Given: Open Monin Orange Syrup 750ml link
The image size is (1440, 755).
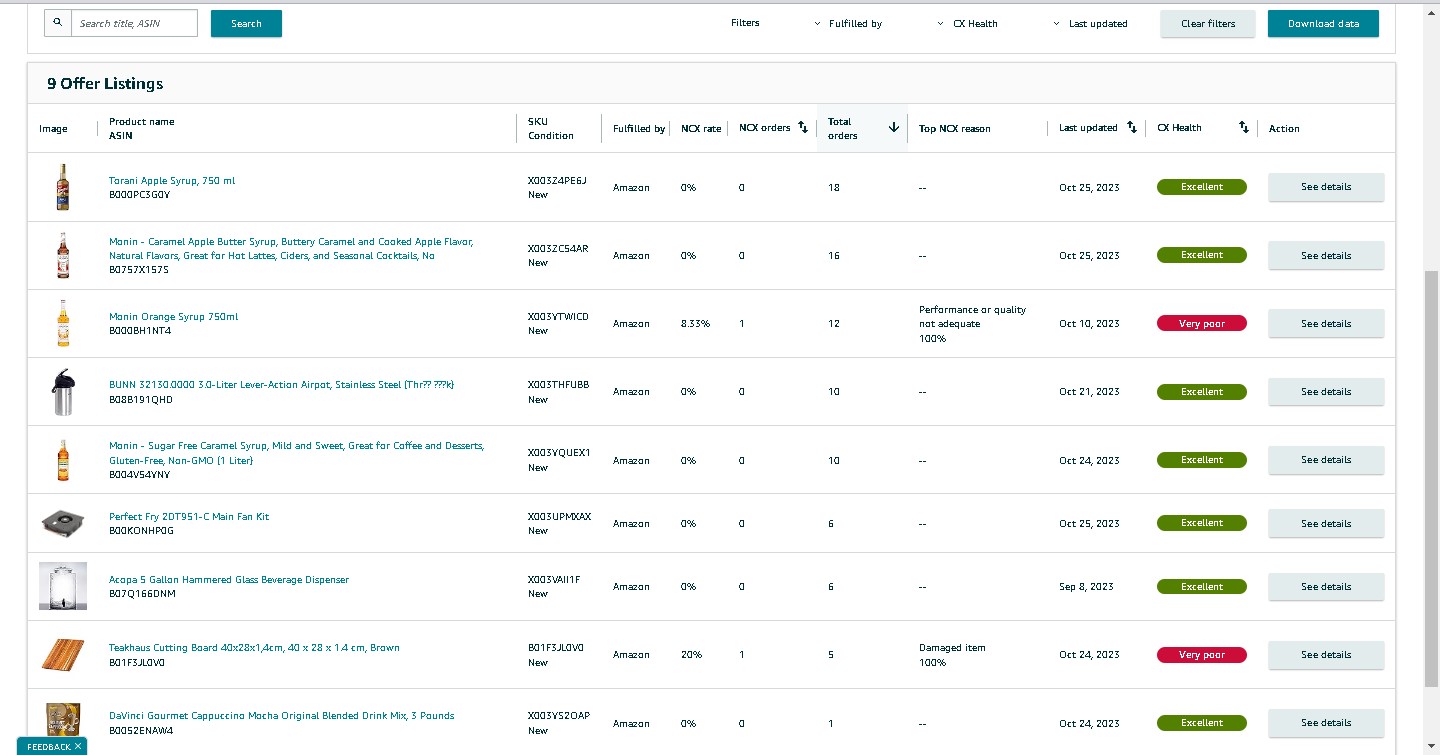Looking at the screenshot, I should click(173, 317).
